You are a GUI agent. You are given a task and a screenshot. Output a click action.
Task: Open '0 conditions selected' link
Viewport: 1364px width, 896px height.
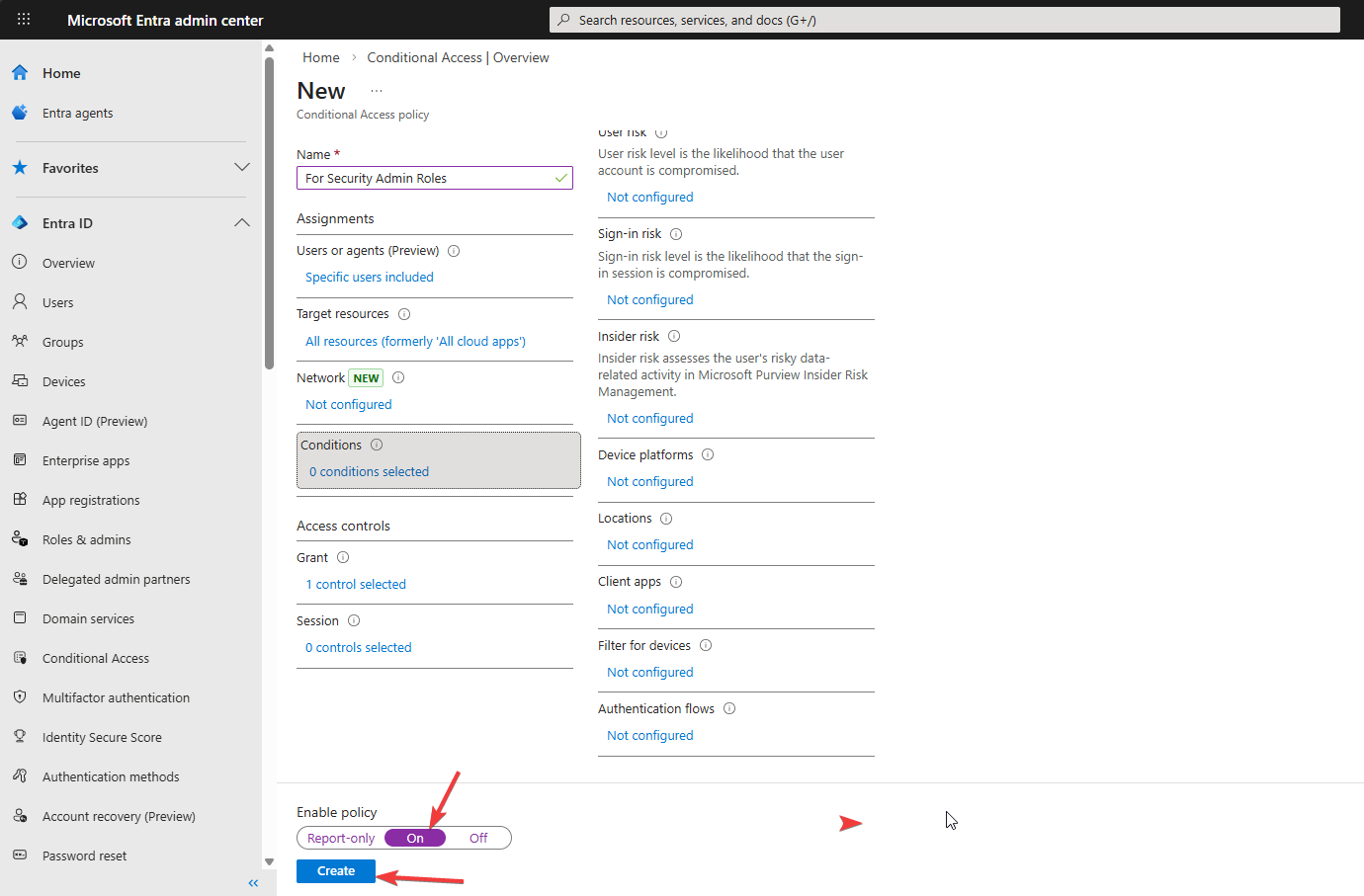pos(369,472)
